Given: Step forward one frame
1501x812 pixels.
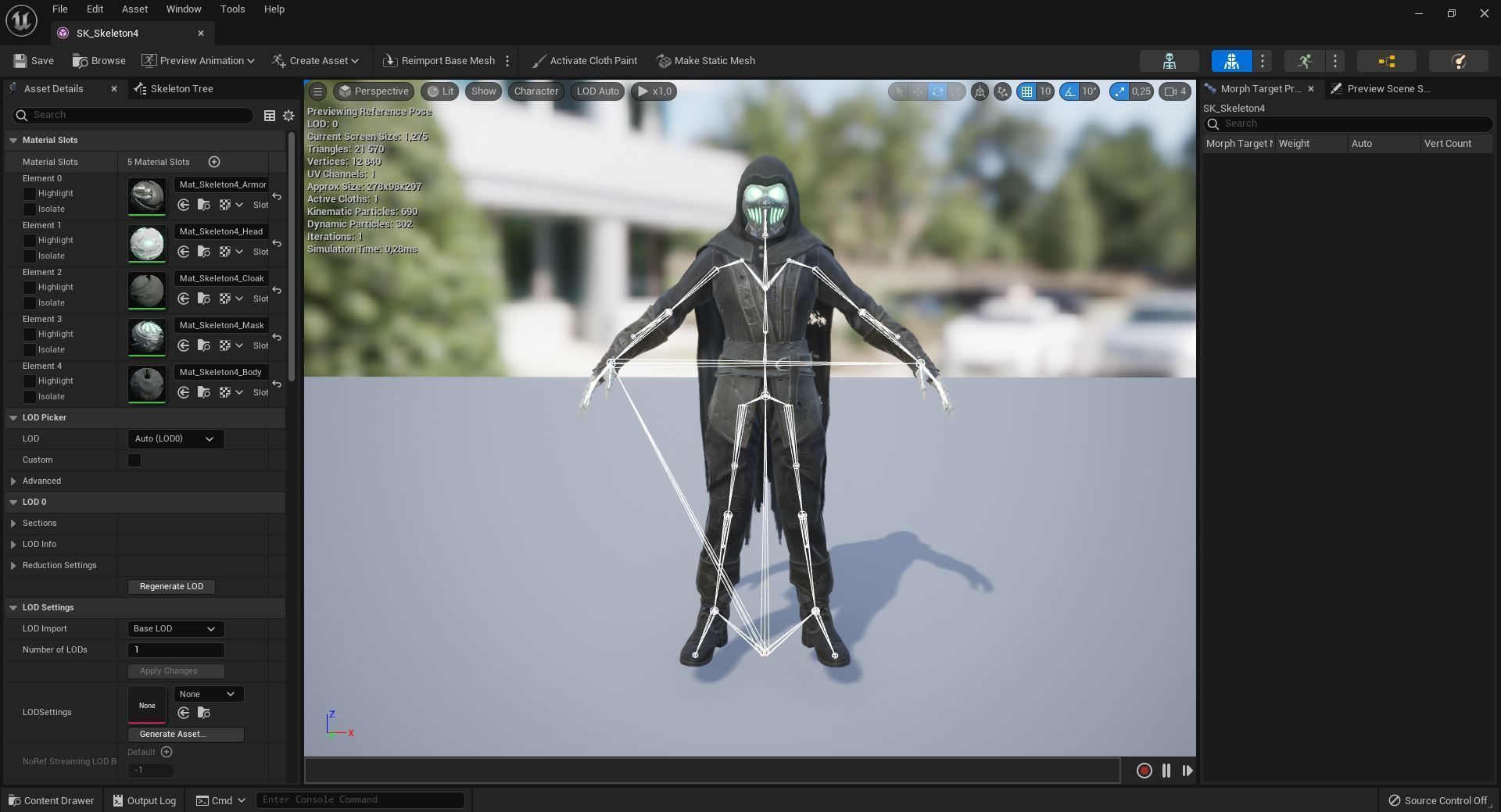Looking at the screenshot, I should pyautogui.click(x=1188, y=771).
